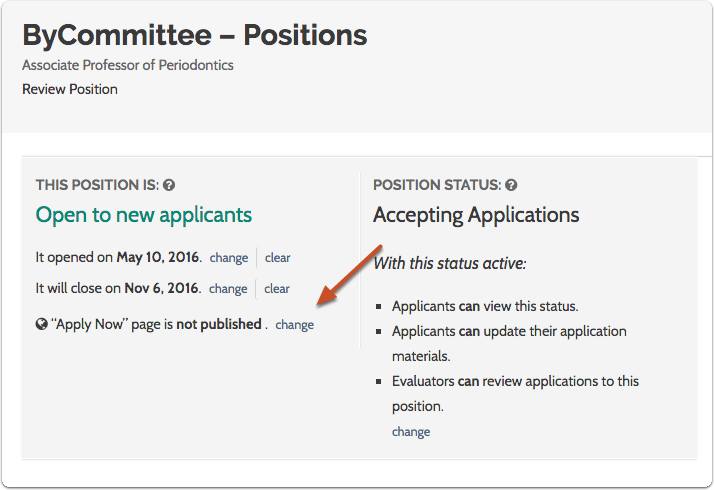This screenshot has width=714, height=490.
Task: Click globe icon next to "Apply Now" page
Action: point(41,324)
